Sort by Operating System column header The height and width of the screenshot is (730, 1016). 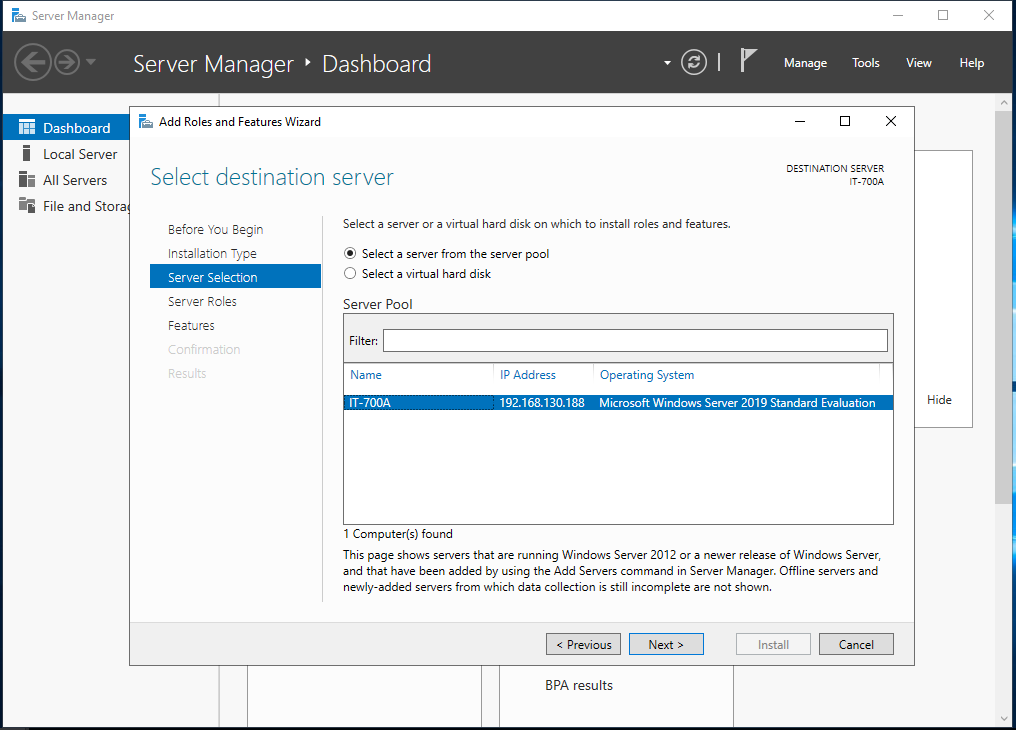(647, 374)
